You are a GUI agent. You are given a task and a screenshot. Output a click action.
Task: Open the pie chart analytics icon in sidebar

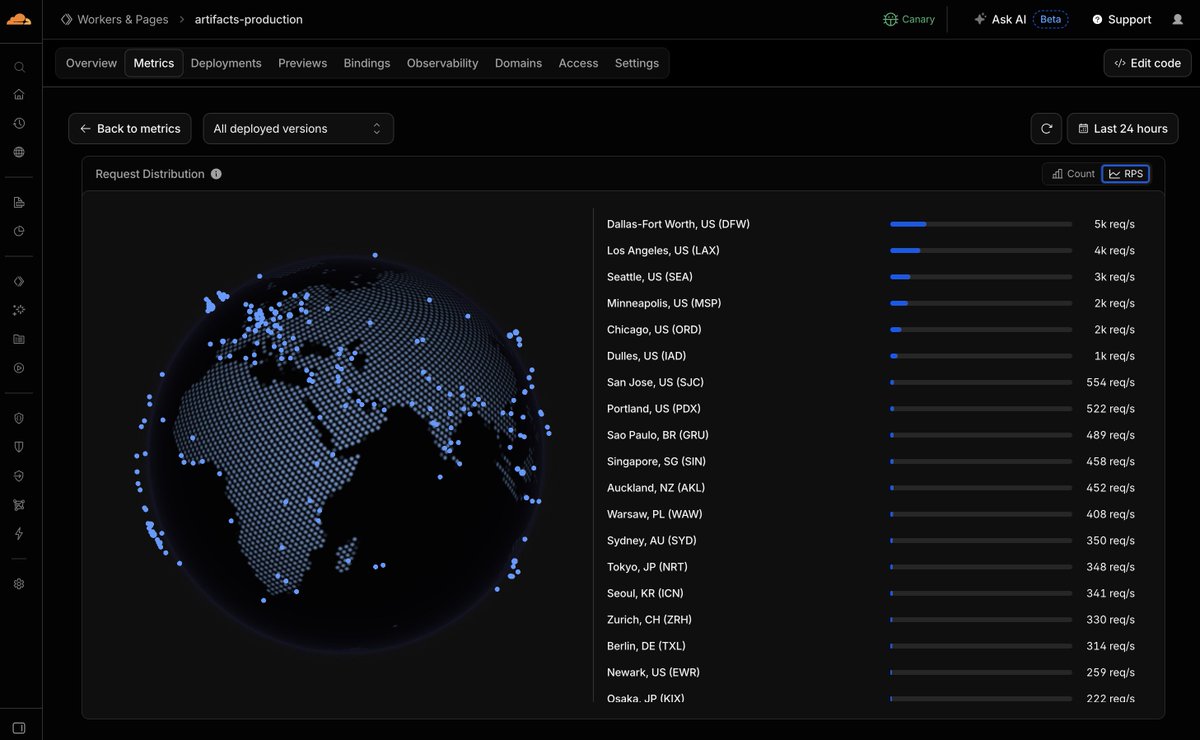[19, 231]
